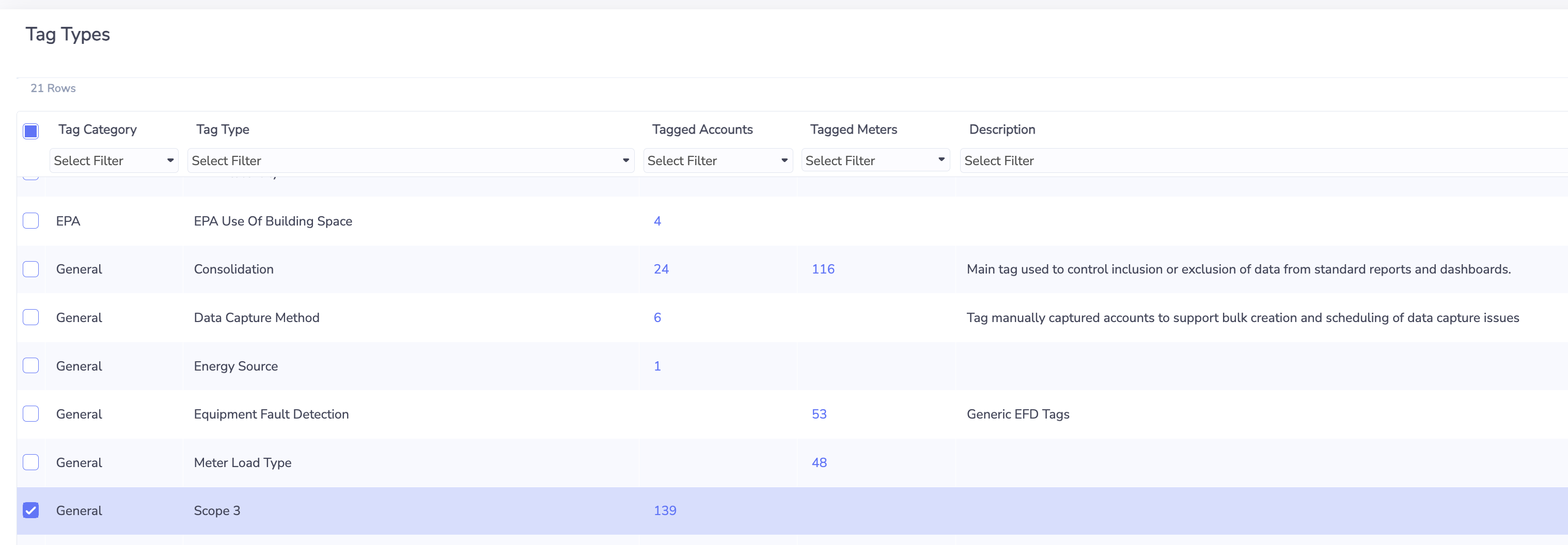Click the Generic EFD Tags description
Screen dimensions: 1568x545
point(1018,414)
